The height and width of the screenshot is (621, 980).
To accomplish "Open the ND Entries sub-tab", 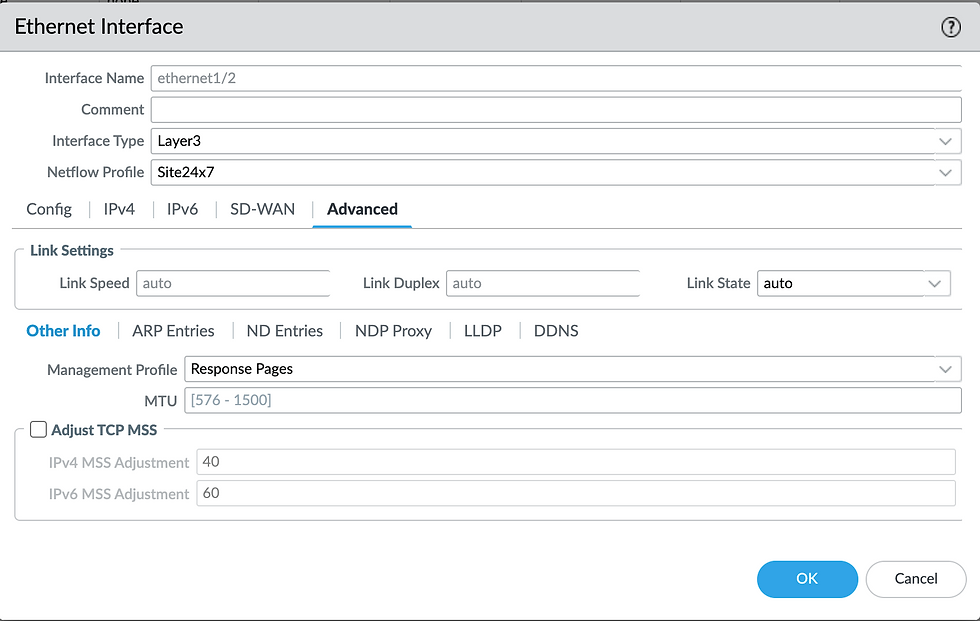I will 285,331.
